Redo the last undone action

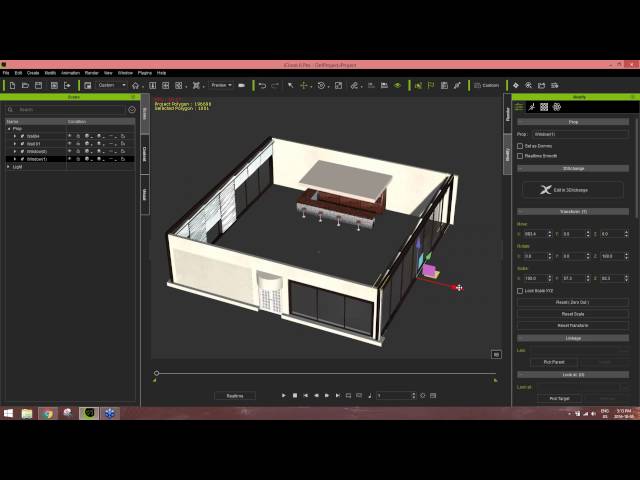click(275, 85)
